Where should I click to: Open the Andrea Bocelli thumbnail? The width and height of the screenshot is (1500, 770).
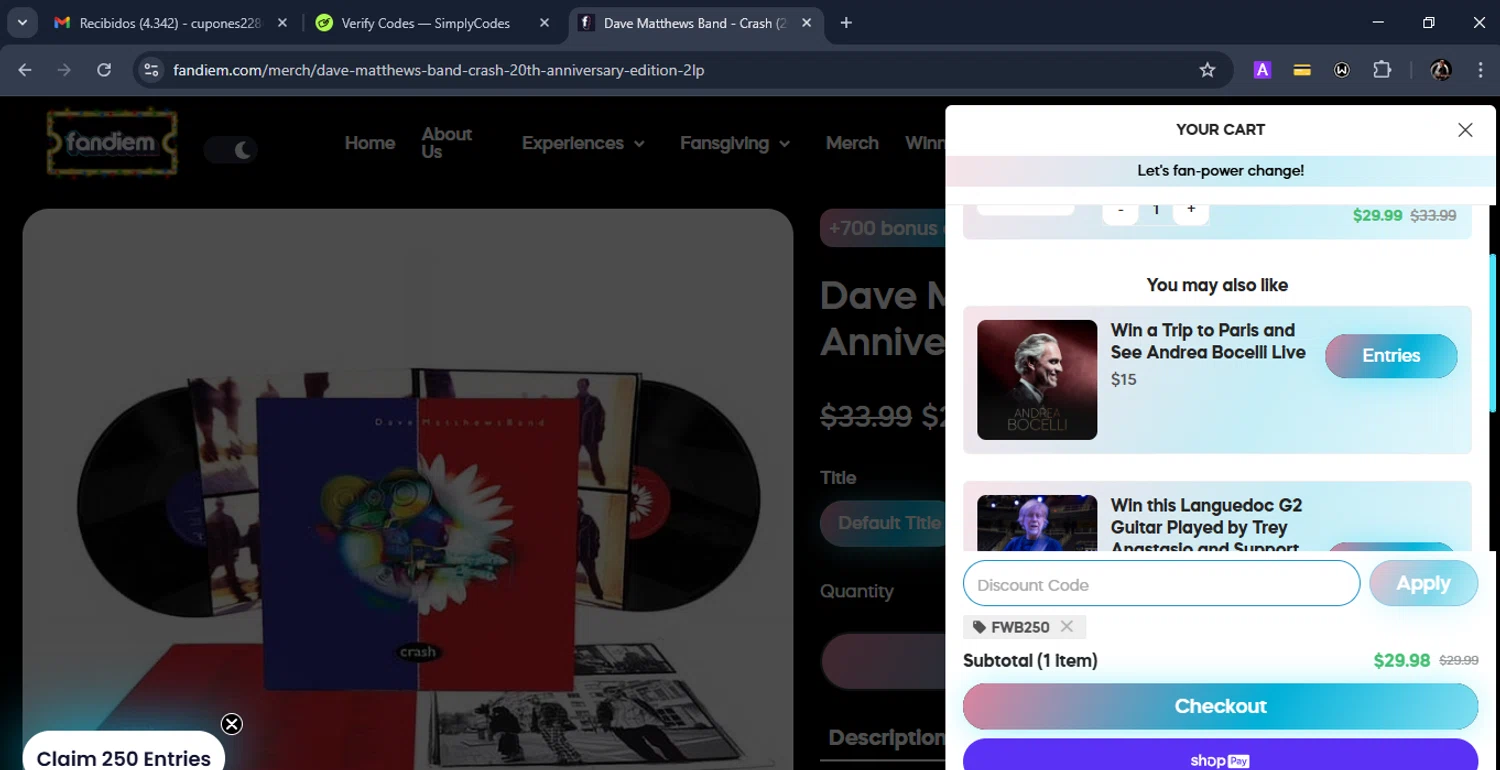click(x=1037, y=380)
